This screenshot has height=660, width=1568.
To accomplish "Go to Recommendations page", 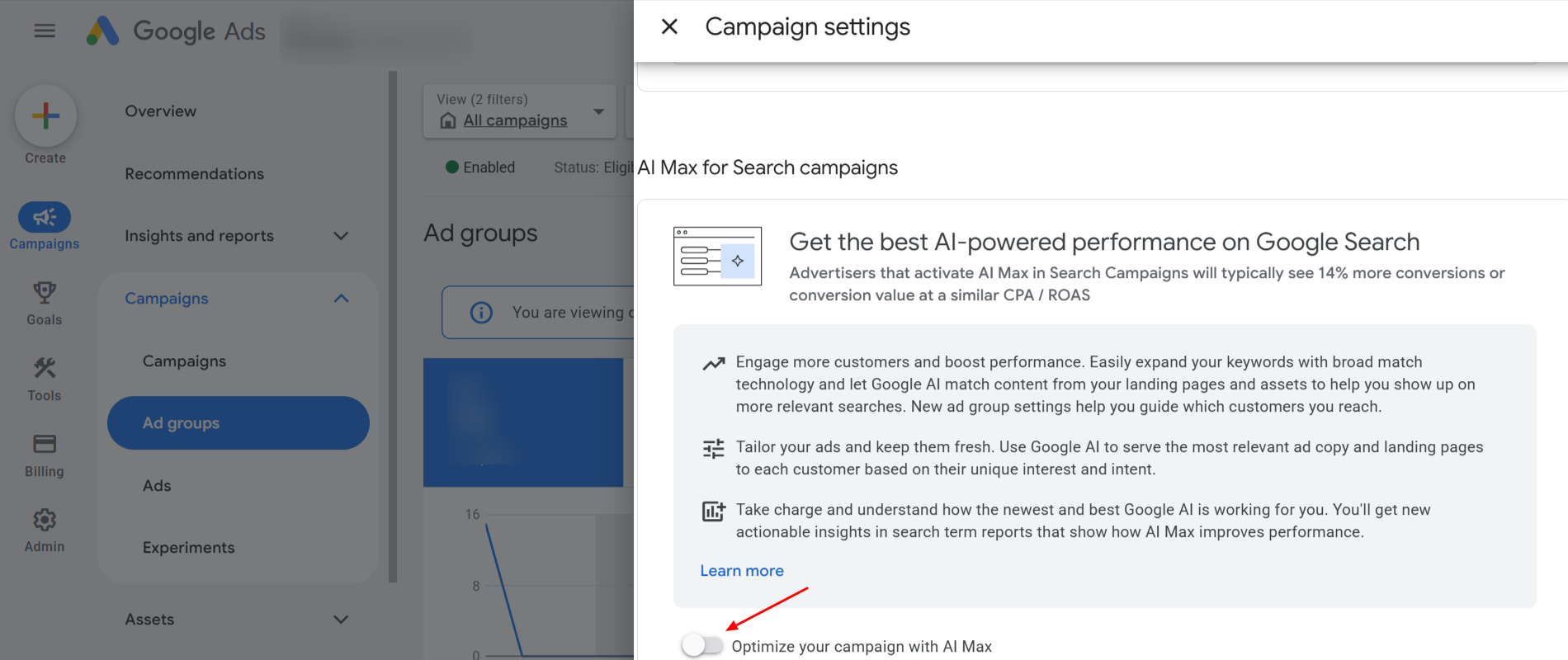I will (195, 174).
